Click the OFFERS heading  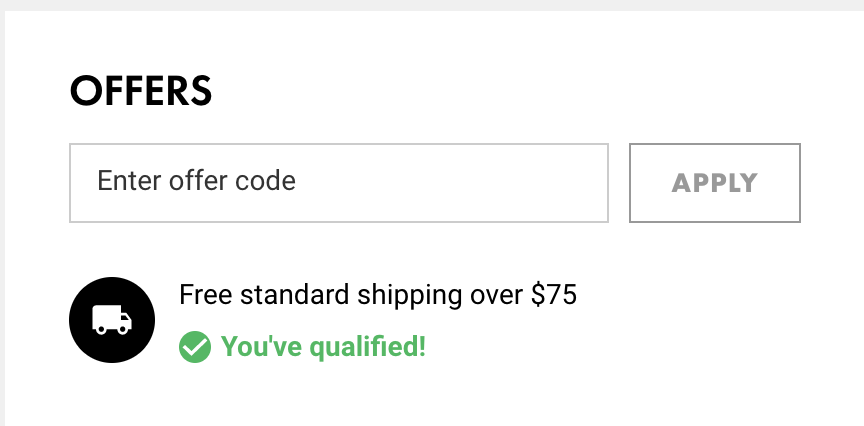tap(141, 91)
